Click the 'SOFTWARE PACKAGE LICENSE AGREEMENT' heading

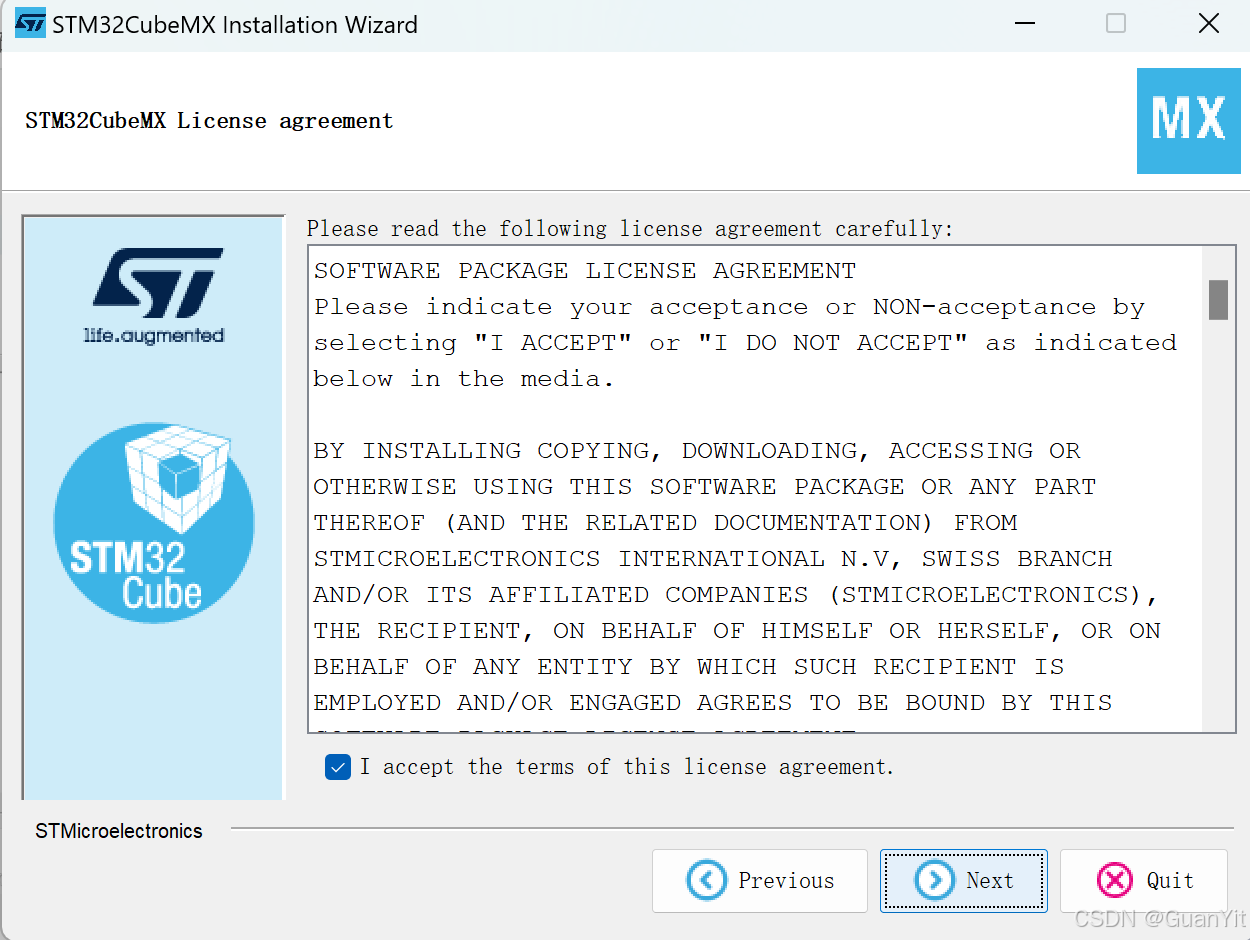[x=585, y=271]
